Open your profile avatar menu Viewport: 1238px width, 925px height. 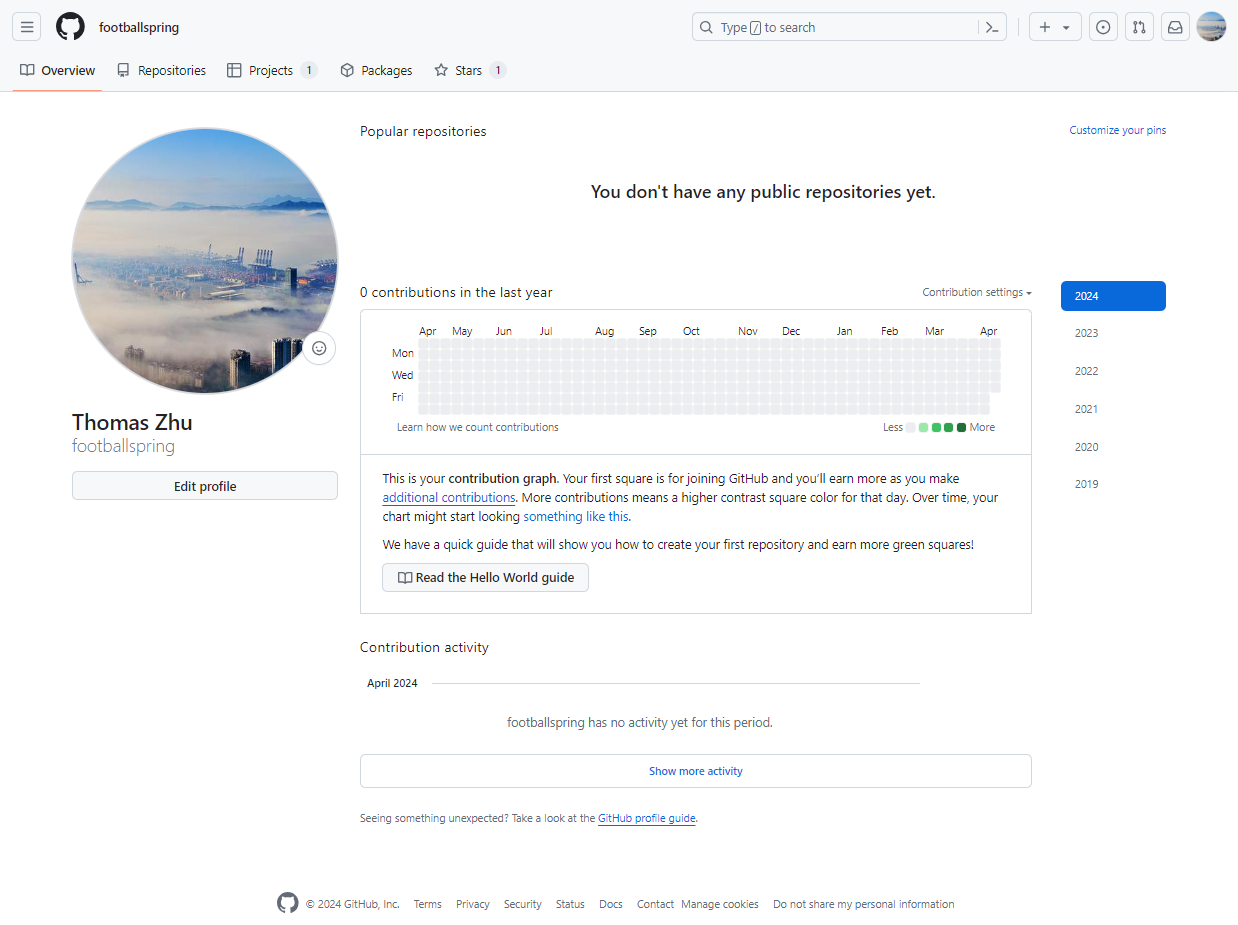click(1211, 26)
